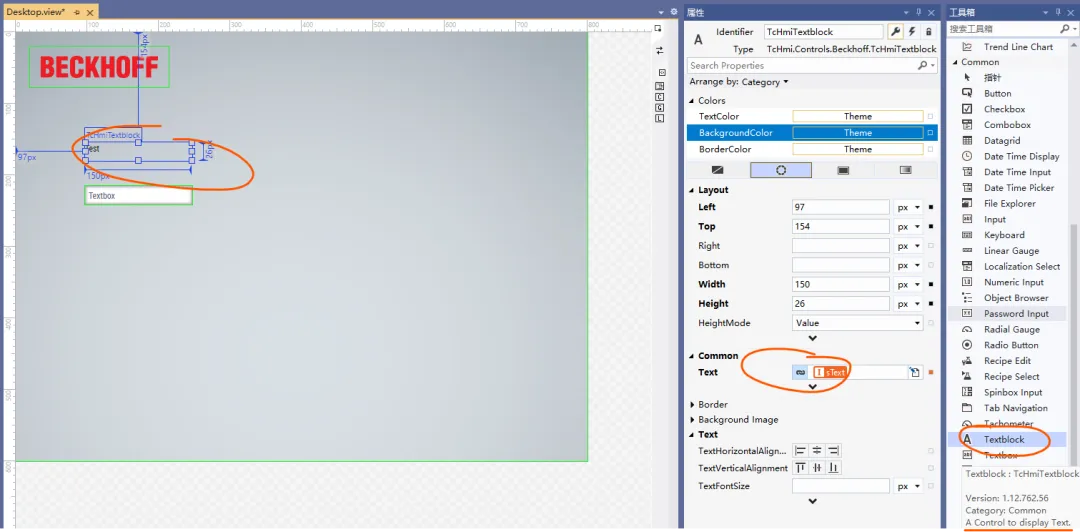Select the solid color brush tab

point(781,170)
